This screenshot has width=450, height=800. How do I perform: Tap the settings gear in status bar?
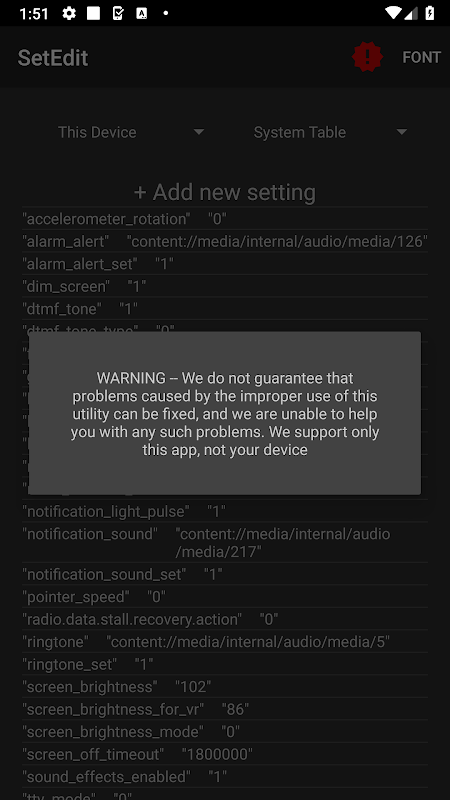[69, 13]
